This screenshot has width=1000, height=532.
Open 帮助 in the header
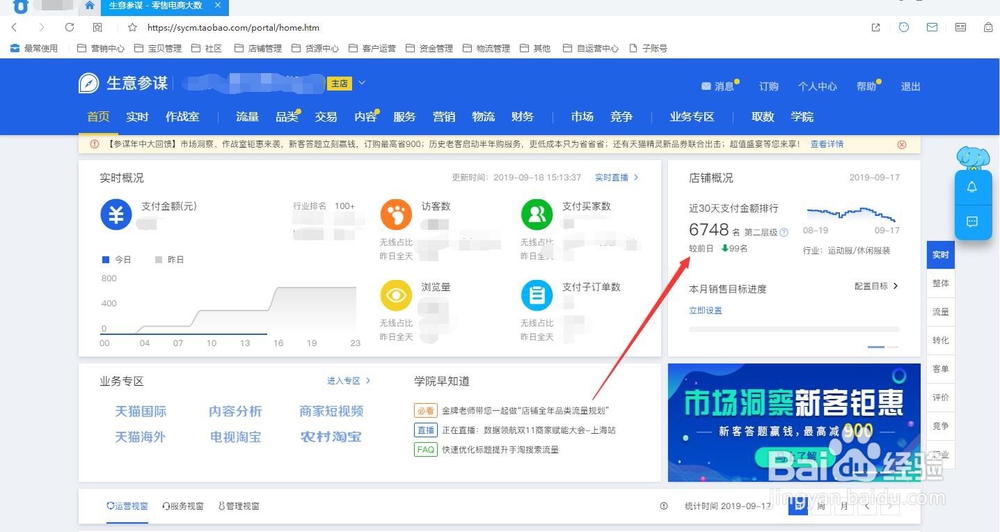coord(867,86)
